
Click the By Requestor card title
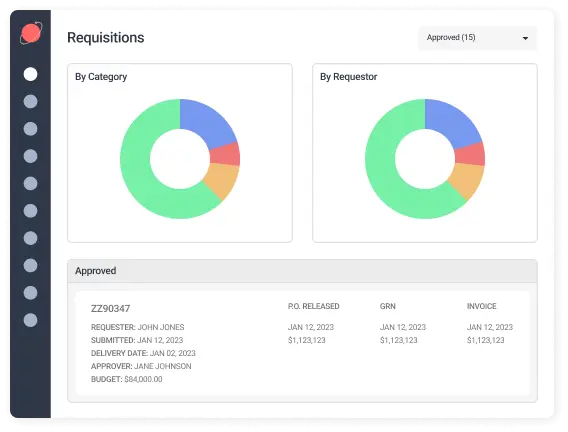click(x=348, y=77)
